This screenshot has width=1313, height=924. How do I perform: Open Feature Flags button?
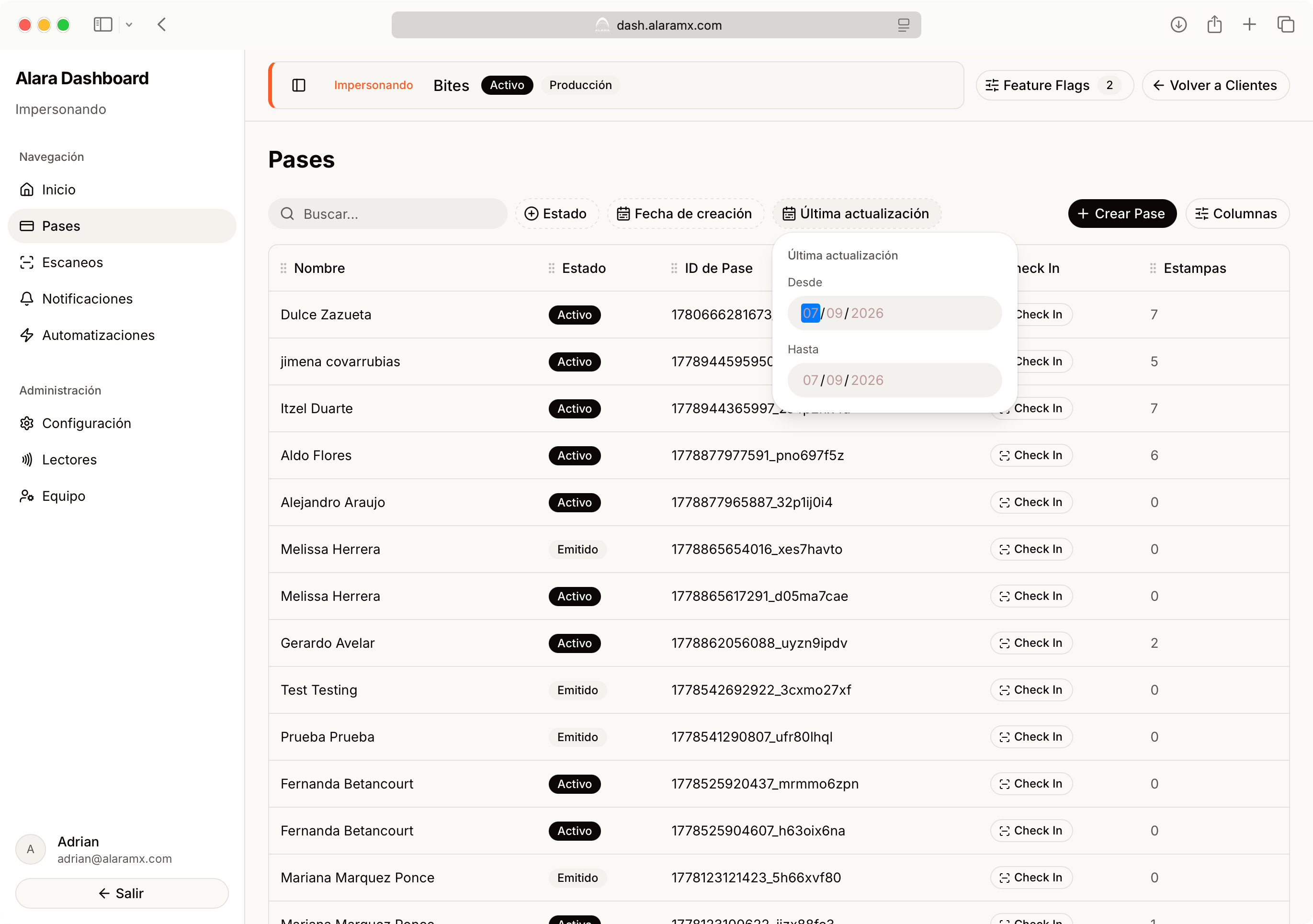coord(1054,85)
